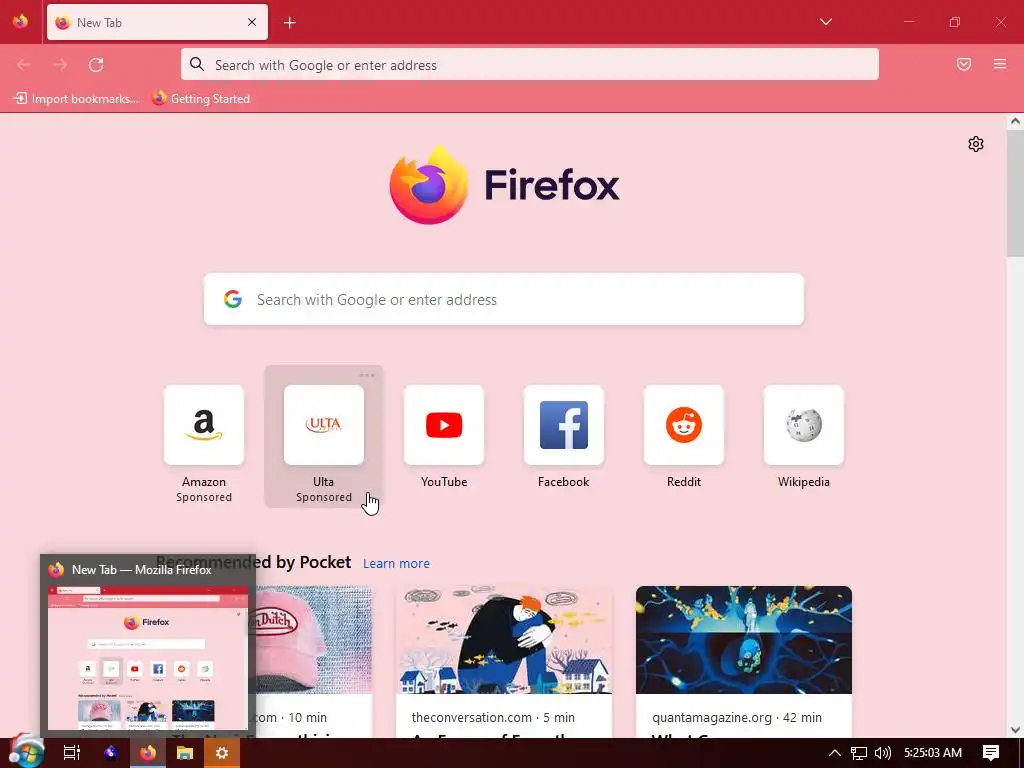
Task: Click Learn more link for Pocket
Action: pyautogui.click(x=396, y=564)
